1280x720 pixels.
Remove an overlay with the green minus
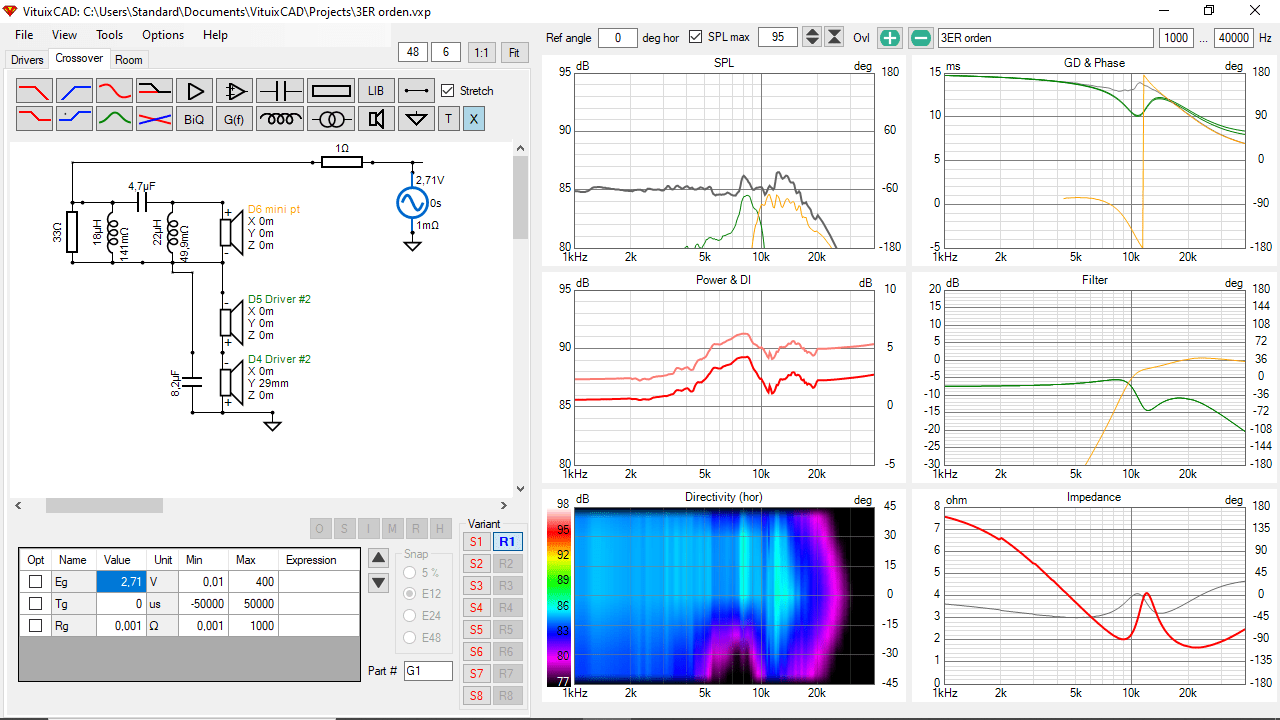pyautogui.click(x=921, y=38)
